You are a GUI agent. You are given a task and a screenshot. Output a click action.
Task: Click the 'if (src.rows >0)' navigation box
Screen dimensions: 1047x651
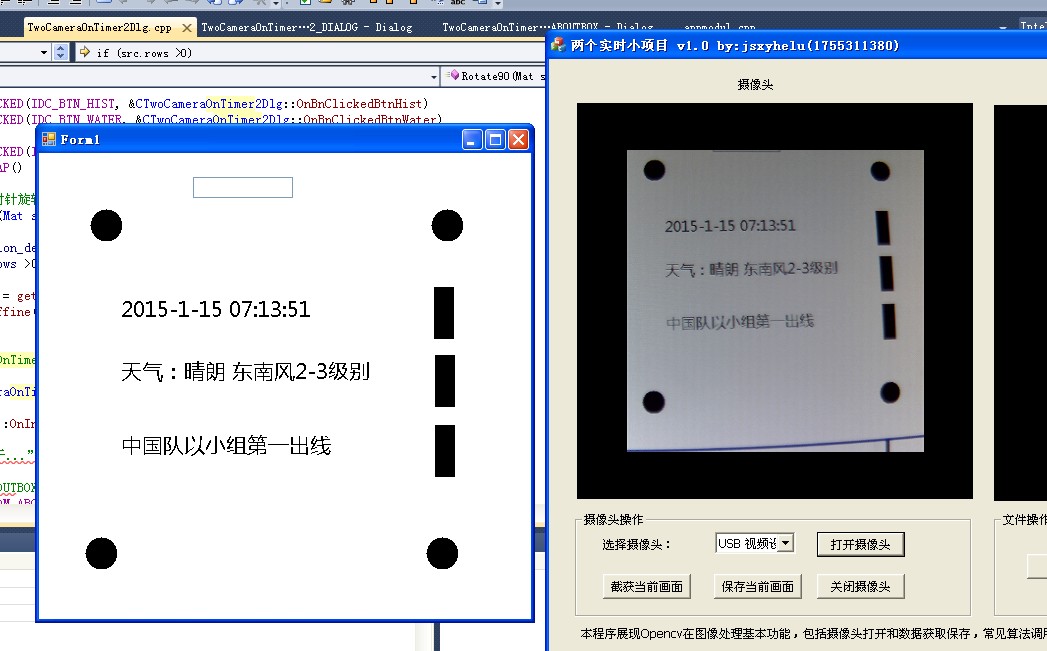click(x=309, y=52)
